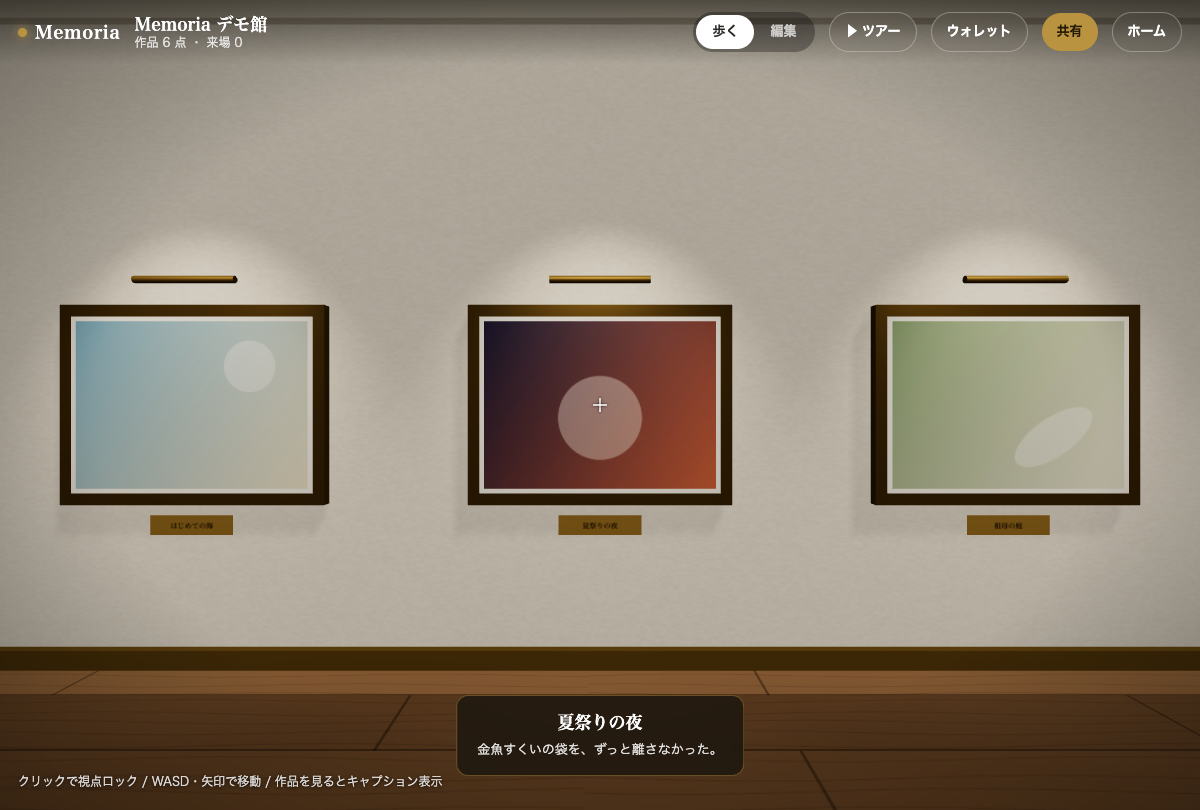This screenshot has width=1200, height=810.
Task: Go to ホーム home
Action: pyautogui.click(x=1146, y=31)
